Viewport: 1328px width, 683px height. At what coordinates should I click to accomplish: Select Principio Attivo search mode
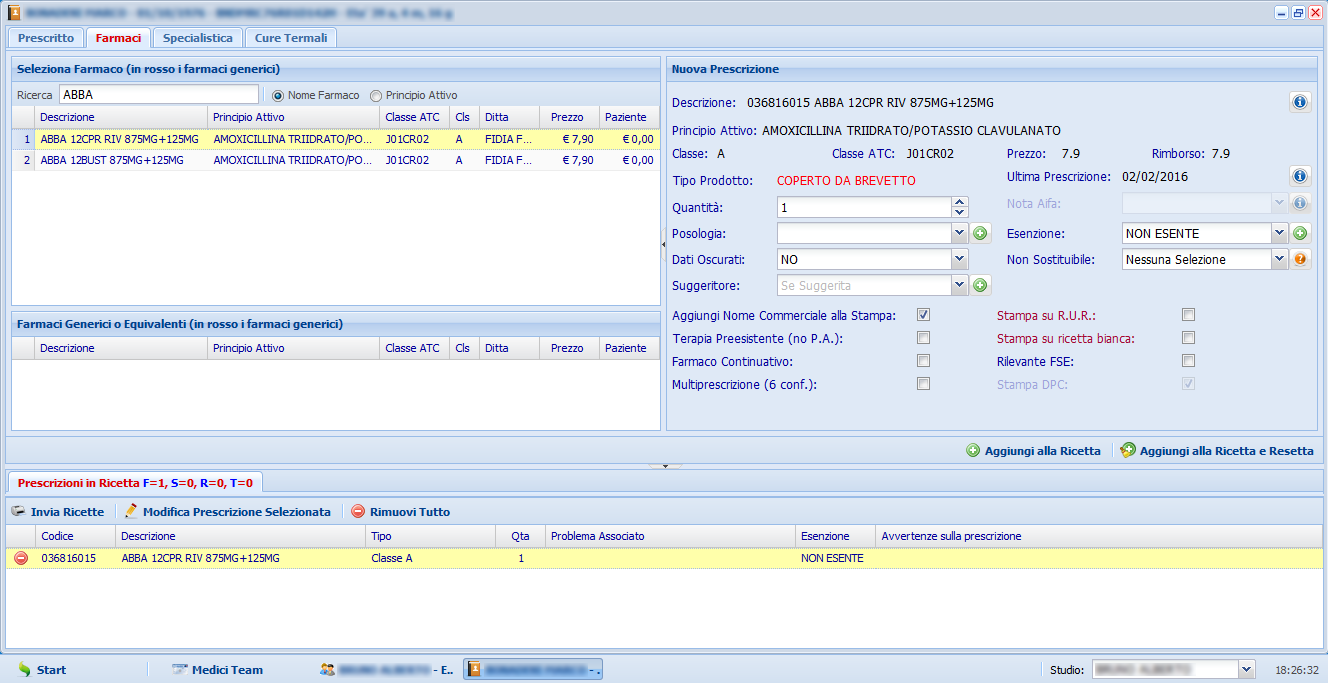(x=376, y=95)
